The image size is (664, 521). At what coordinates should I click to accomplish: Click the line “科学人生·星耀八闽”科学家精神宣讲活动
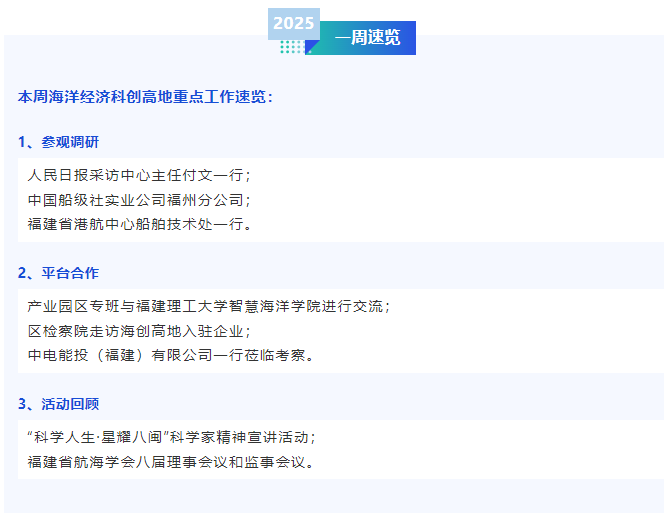pos(172,437)
